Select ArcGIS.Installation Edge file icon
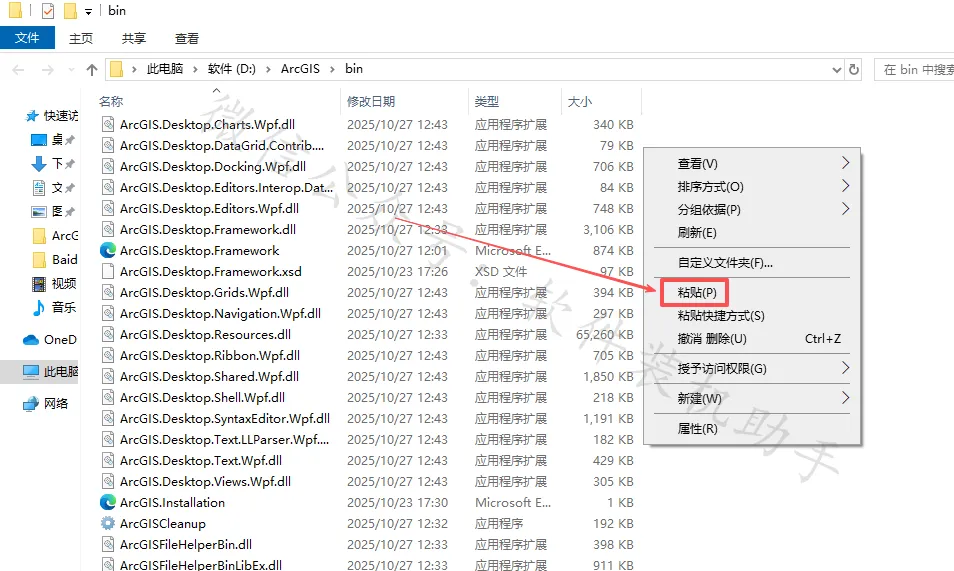954x571 pixels. point(108,502)
